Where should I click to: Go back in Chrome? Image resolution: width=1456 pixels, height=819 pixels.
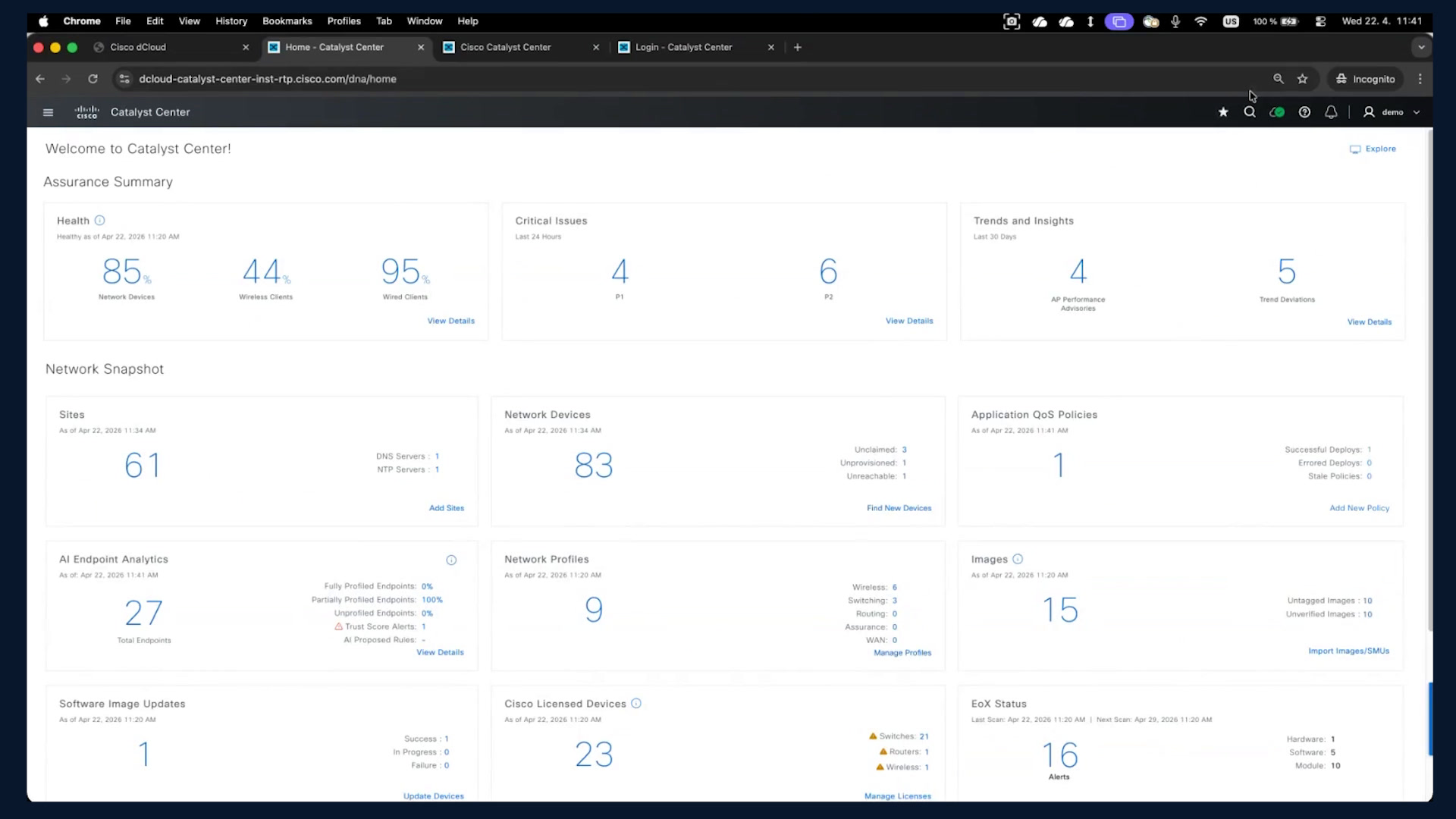coord(40,79)
